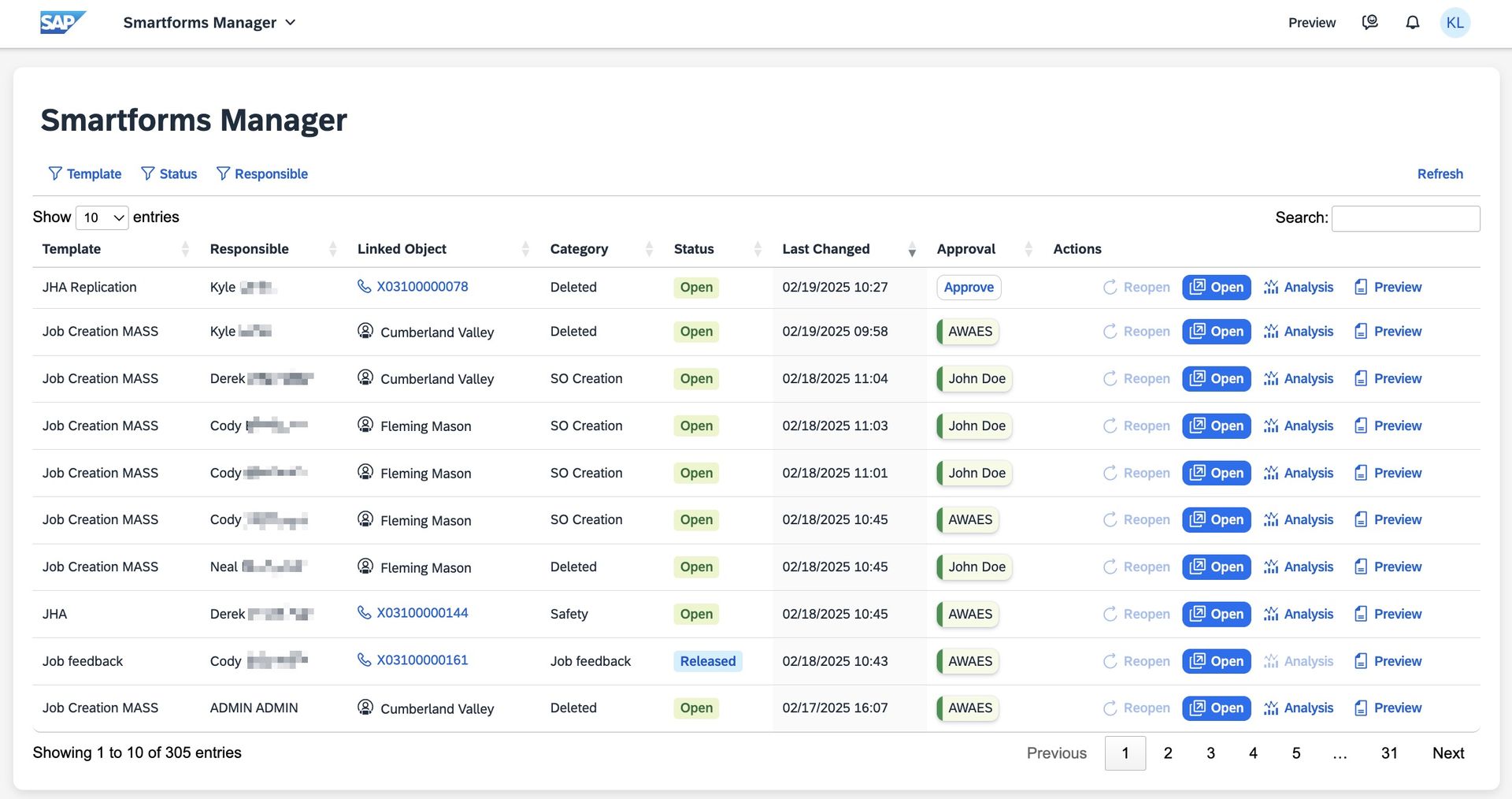Open the support chat headset icon
The image size is (1512, 799).
pos(1369,23)
